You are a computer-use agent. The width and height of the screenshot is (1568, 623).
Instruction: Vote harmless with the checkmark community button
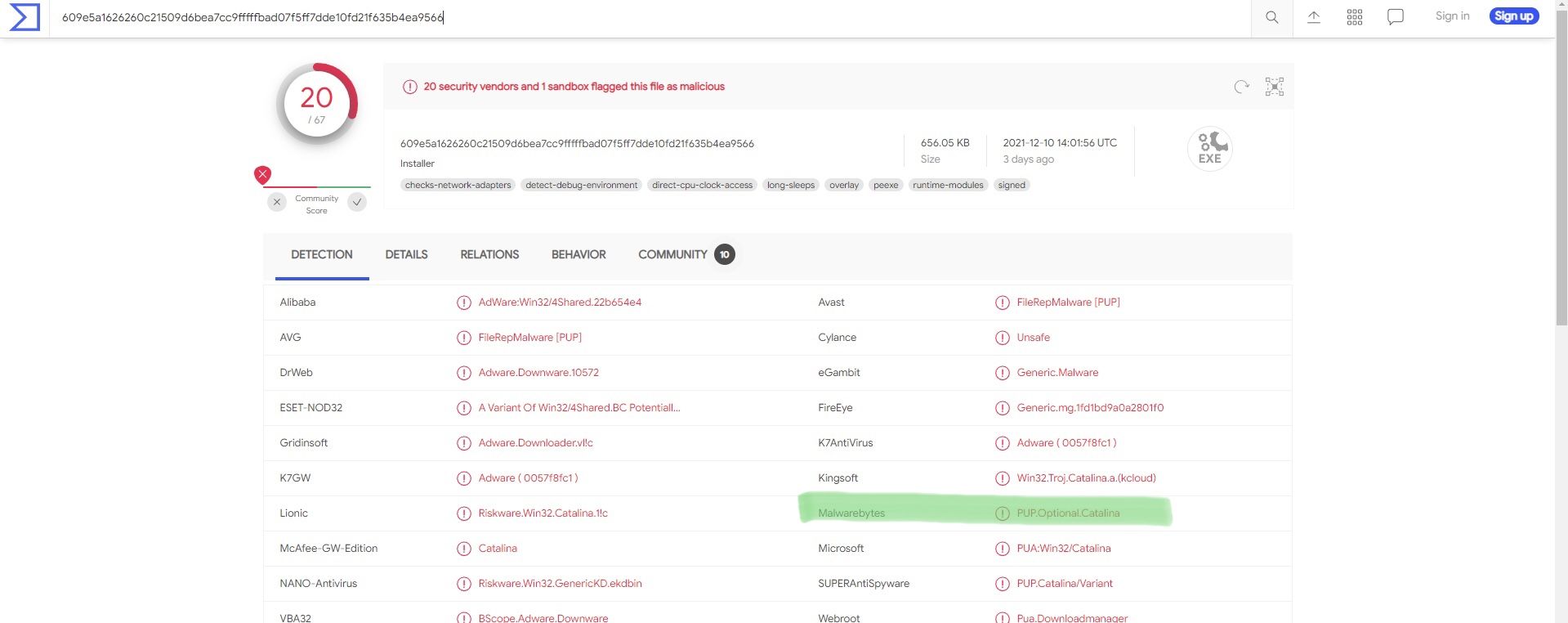tap(357, 202)
